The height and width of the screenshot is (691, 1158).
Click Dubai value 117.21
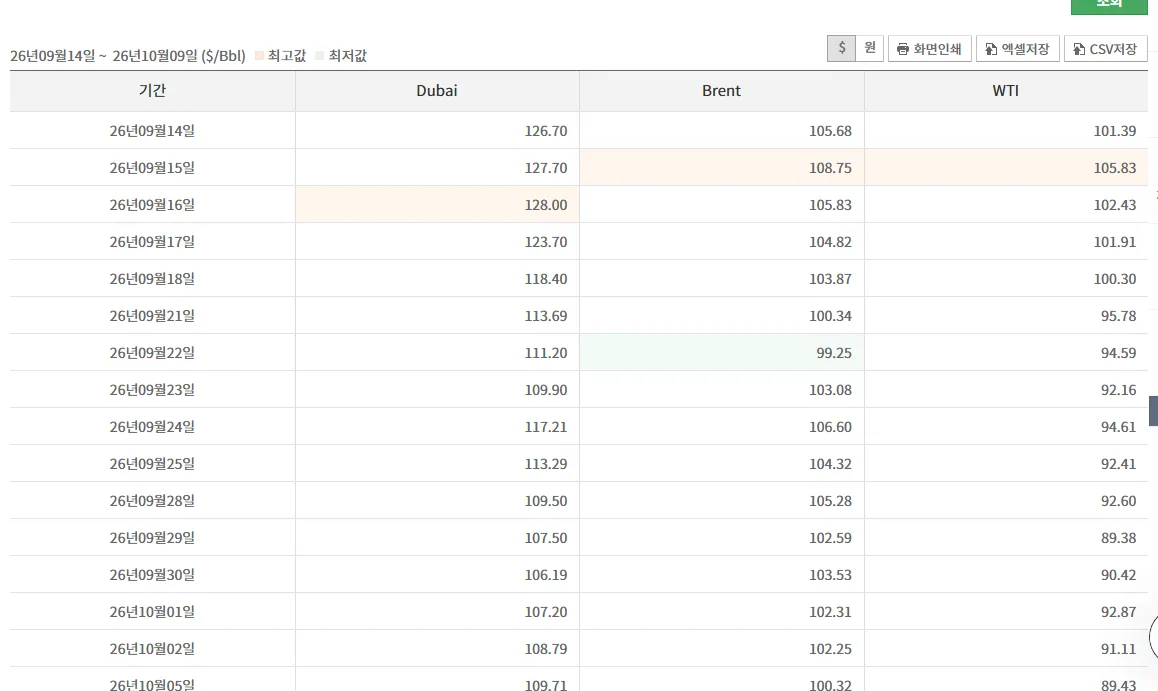[546, 427]
